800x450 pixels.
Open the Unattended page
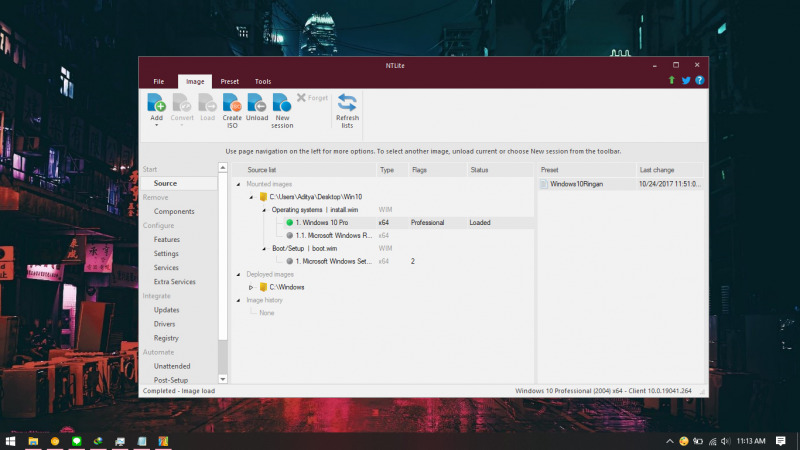coord(172,366)
